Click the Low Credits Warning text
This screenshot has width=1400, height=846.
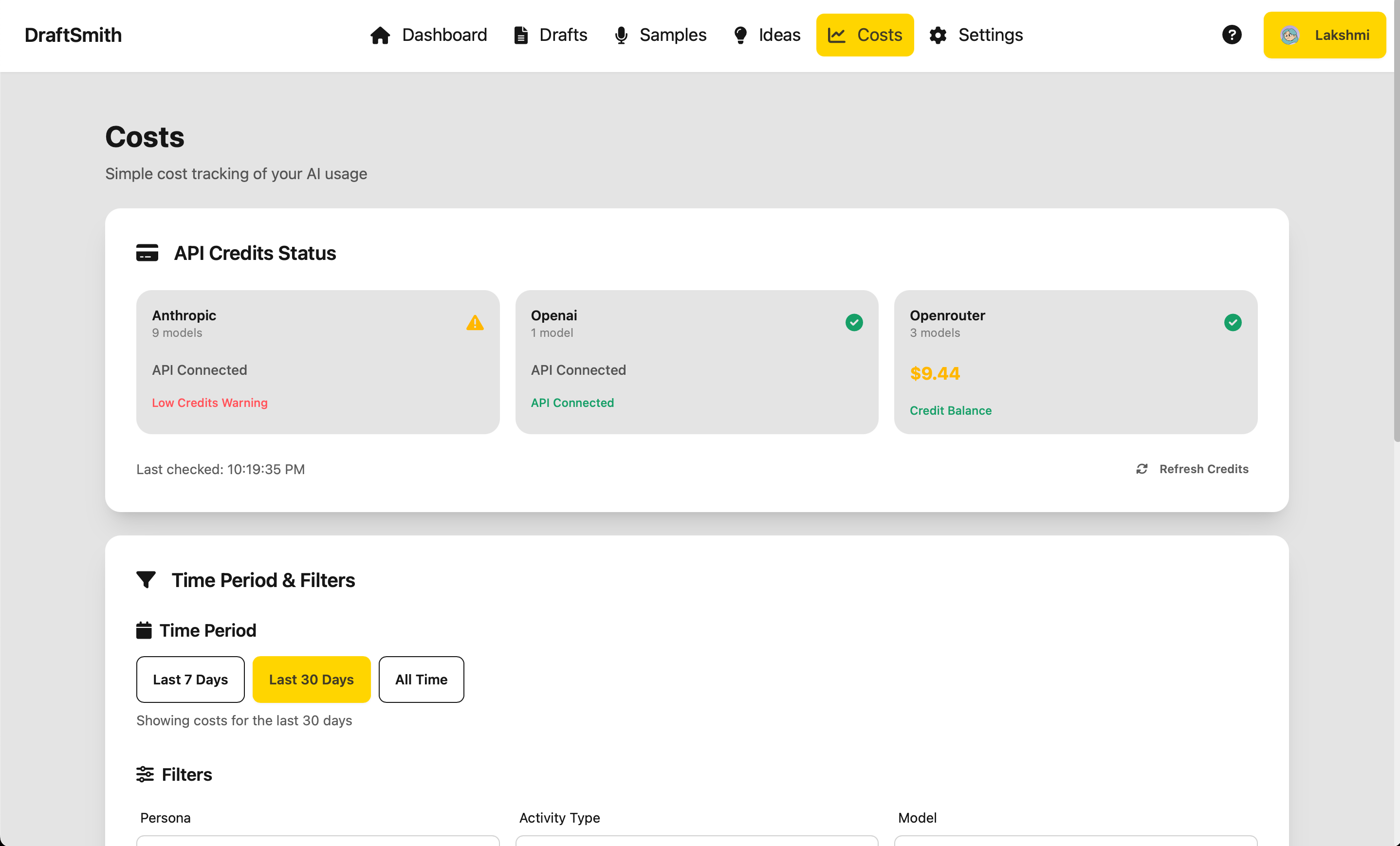210,403
